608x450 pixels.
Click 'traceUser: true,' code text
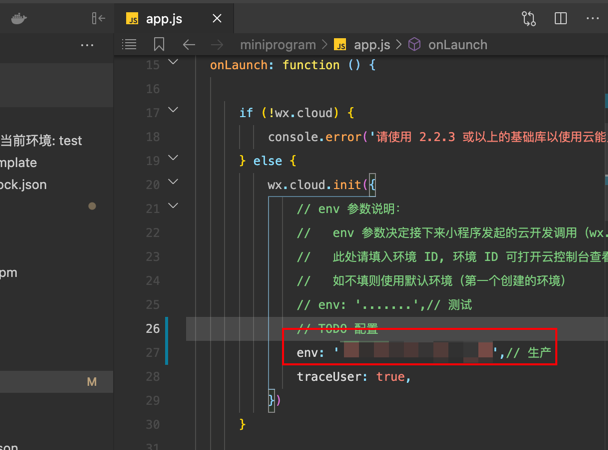pyautogui.click(x=354, y=377)
